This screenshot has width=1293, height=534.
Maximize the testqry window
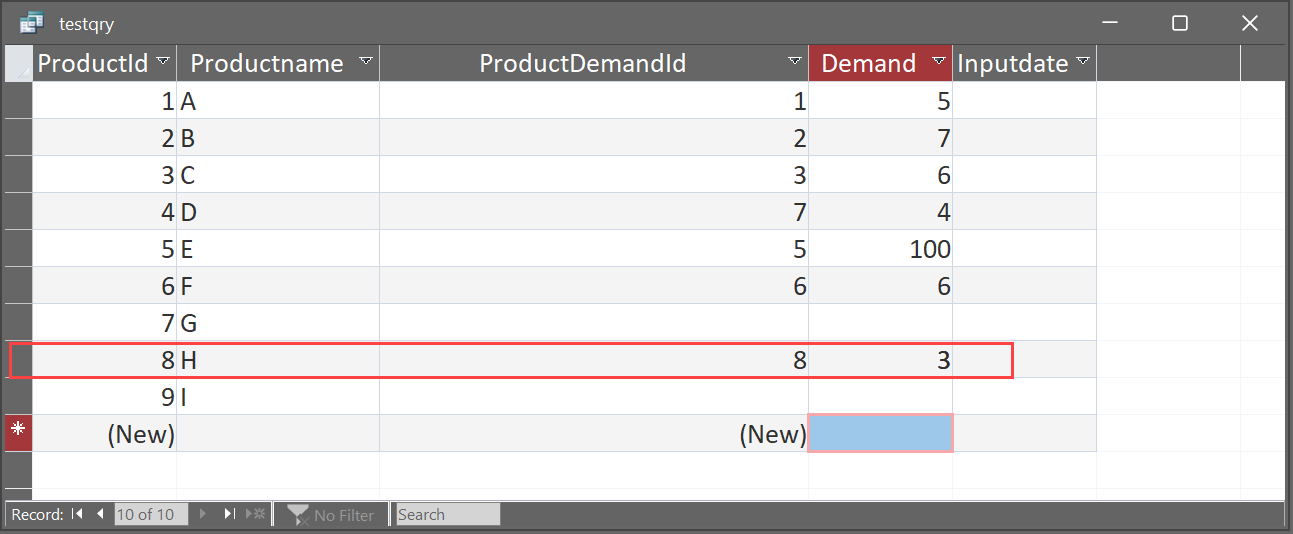[x=1180, y=23]
